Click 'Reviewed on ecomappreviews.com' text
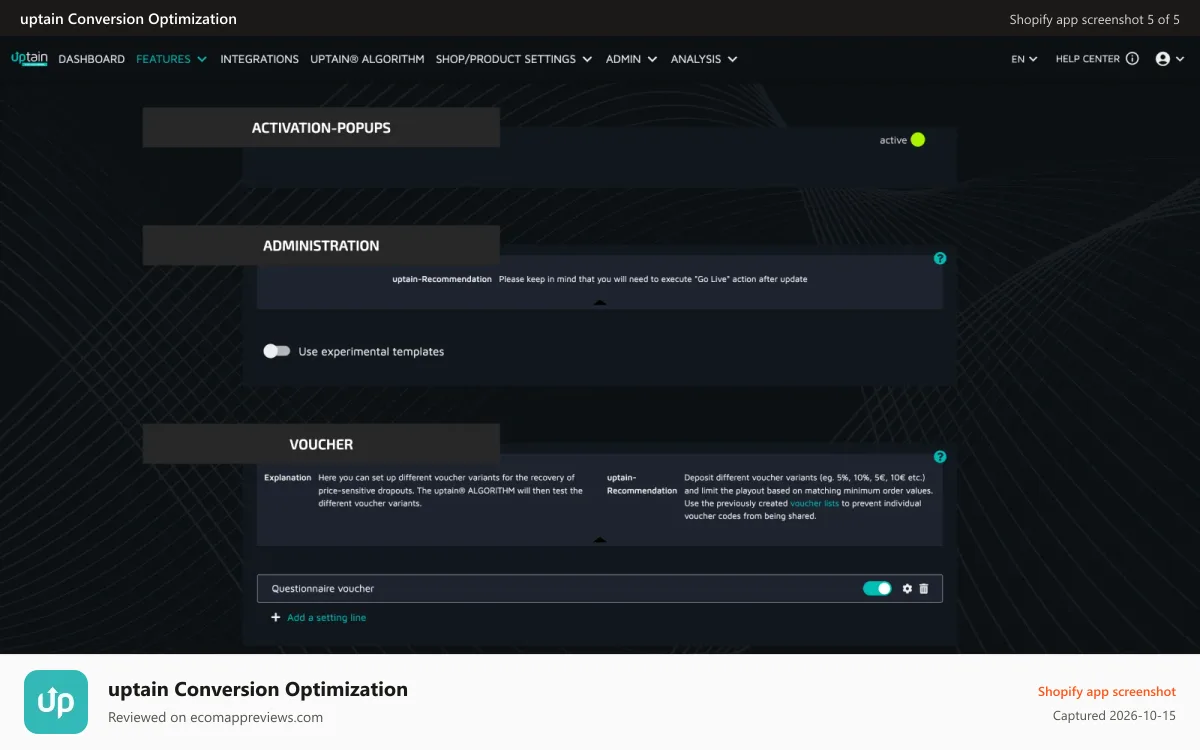 pyautogui.click(x=215, y=717)
